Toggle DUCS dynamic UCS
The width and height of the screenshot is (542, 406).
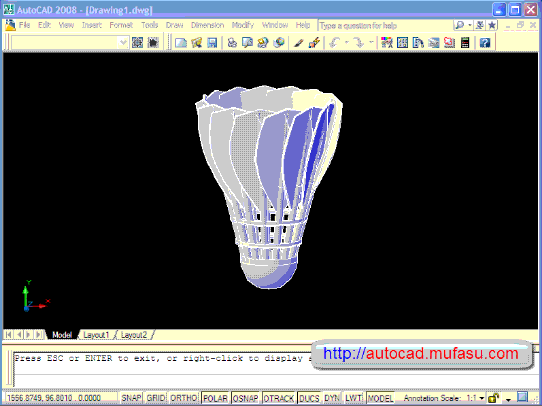pyautogui.click(x=309, y=398)
